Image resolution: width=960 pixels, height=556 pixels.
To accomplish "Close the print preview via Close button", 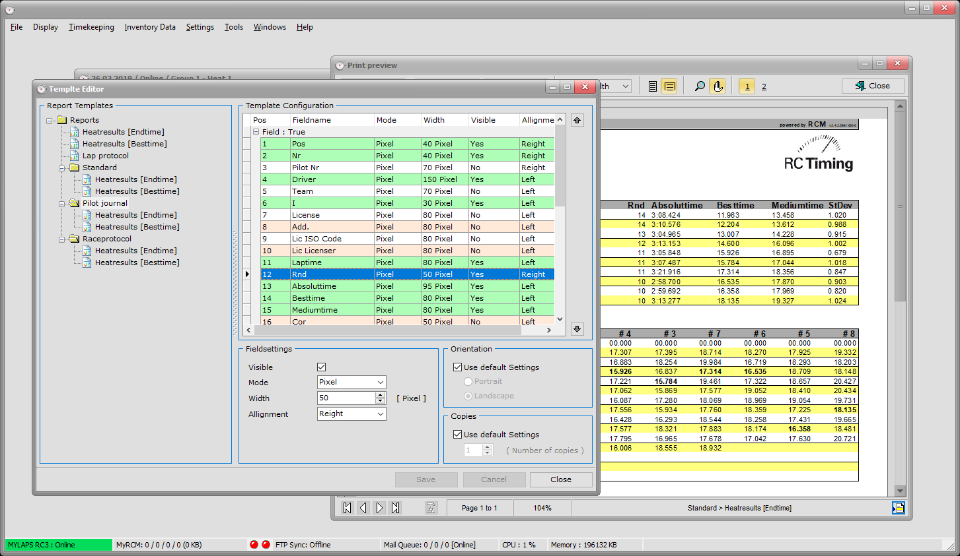I will point(873,86).
